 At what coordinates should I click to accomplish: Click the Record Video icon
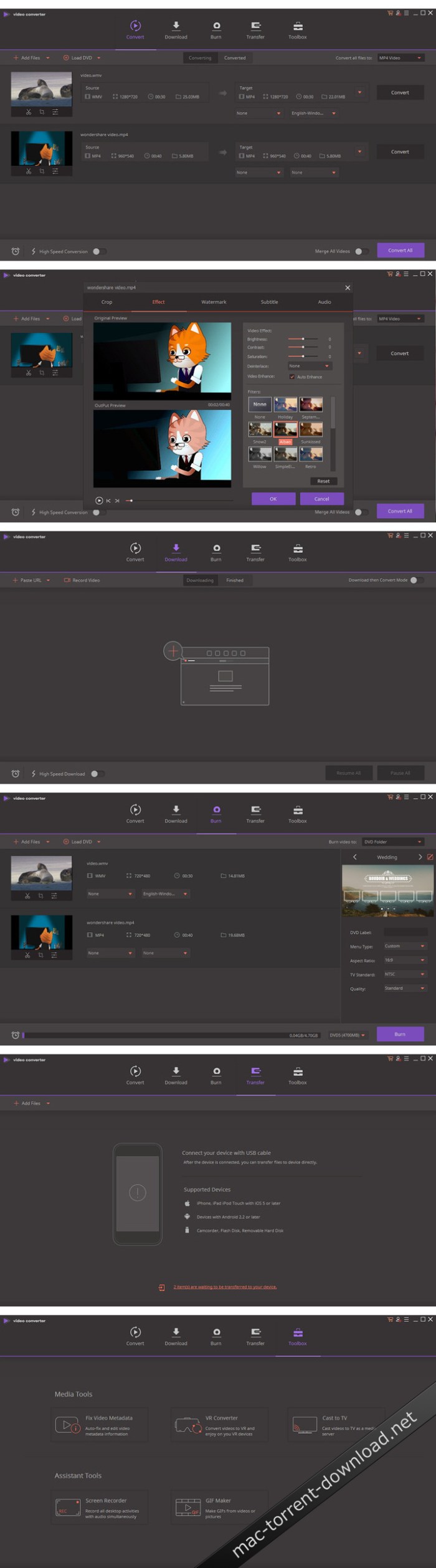[67, 580]
